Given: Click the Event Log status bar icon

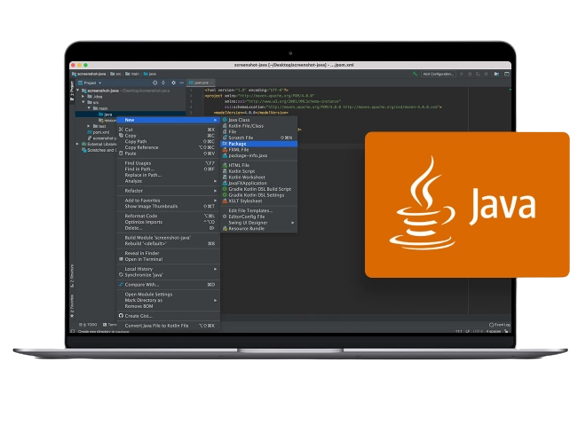Looking at the screenshot, I should [x=499, y=325].
